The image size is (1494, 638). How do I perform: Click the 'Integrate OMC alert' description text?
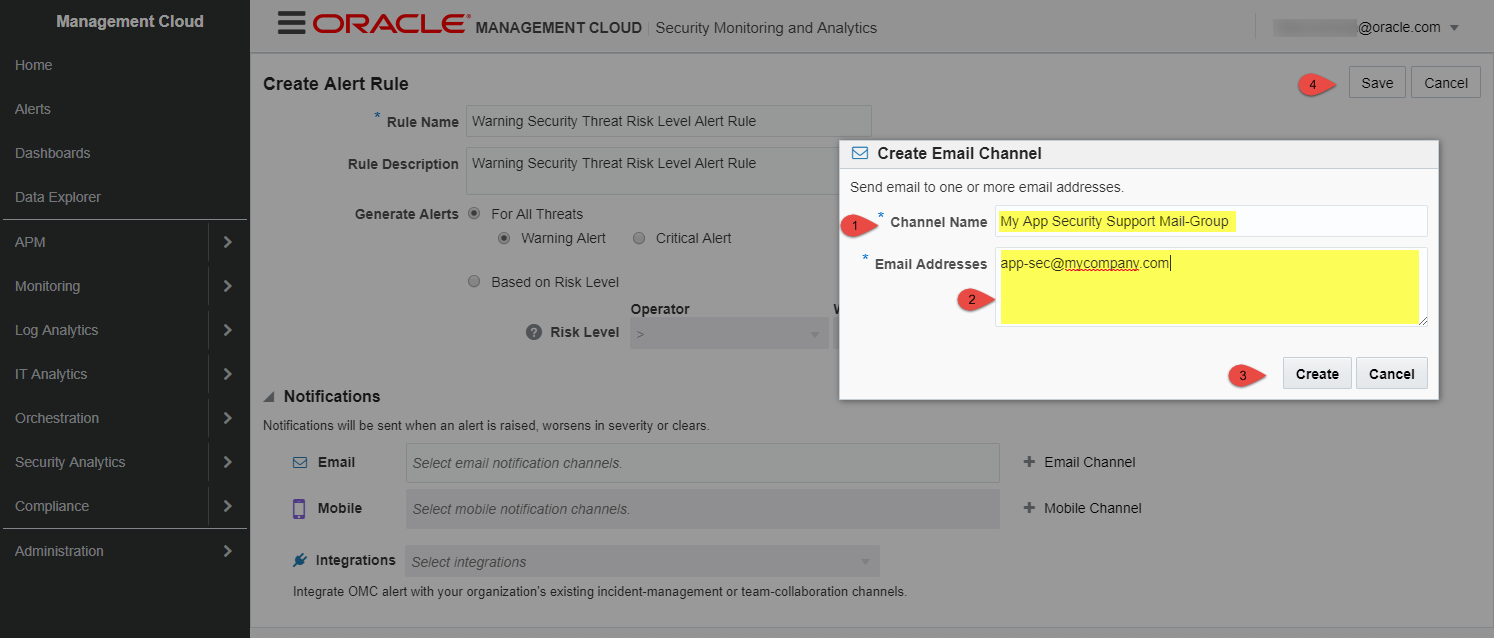600,591
